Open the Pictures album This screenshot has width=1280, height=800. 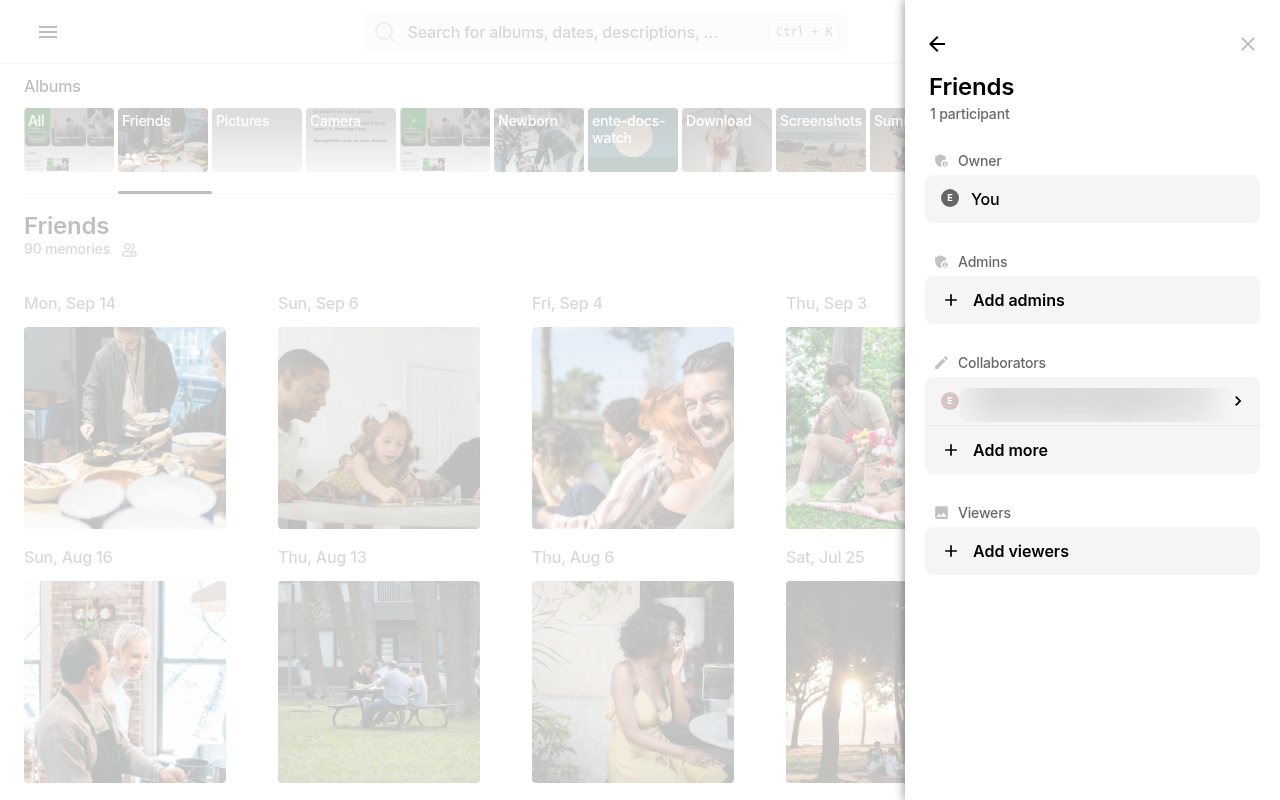257,140
